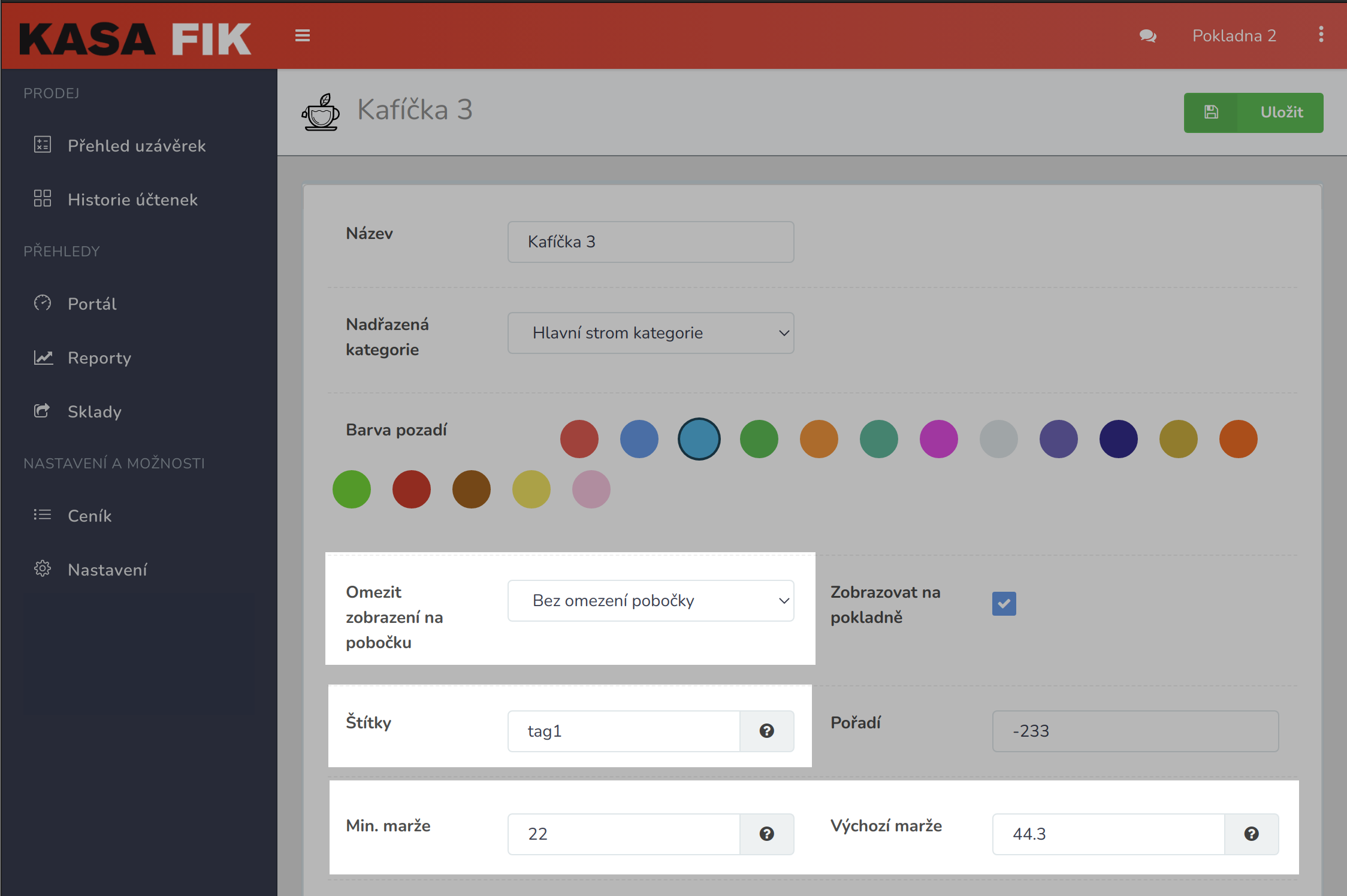
Task: Open the chat messages icon
Action: (x=1147, y=36)
